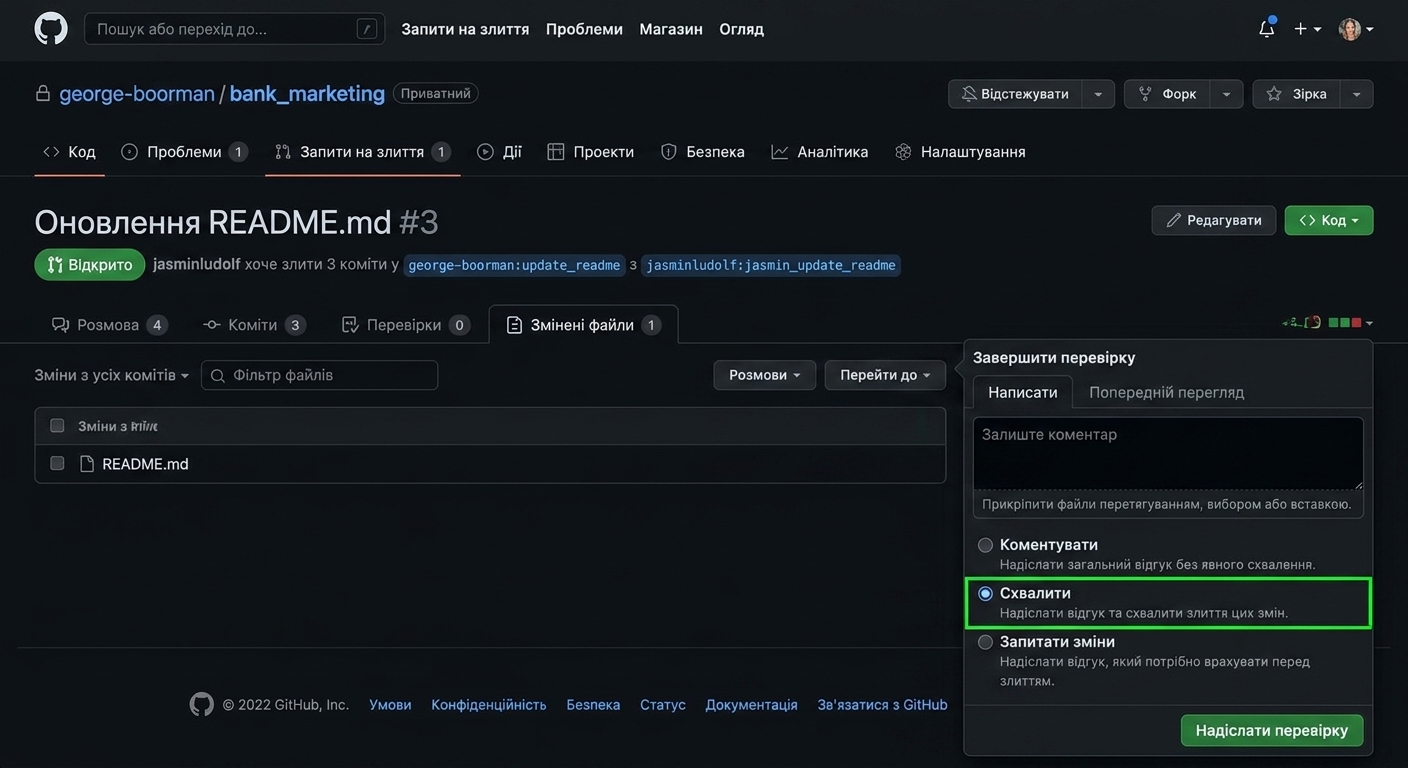This screenshot has height=768, width=1408.
Task: Tick the checkbox for README.md
Action: tap(57, 463)
